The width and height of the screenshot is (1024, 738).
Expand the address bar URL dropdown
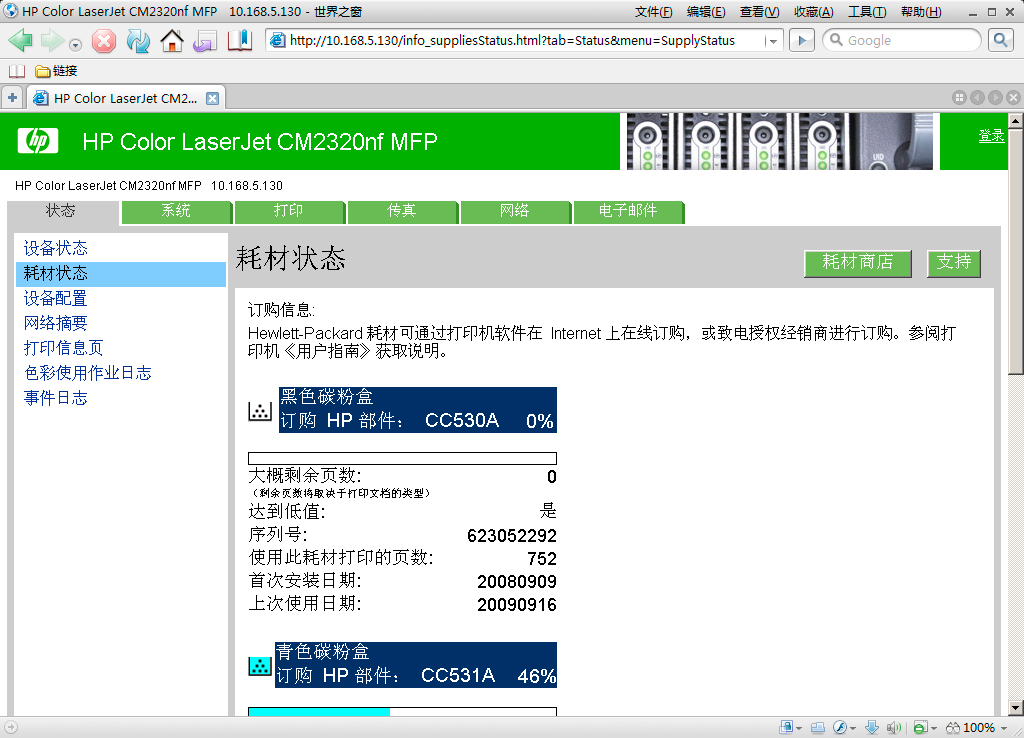click(x=773, y=41)
